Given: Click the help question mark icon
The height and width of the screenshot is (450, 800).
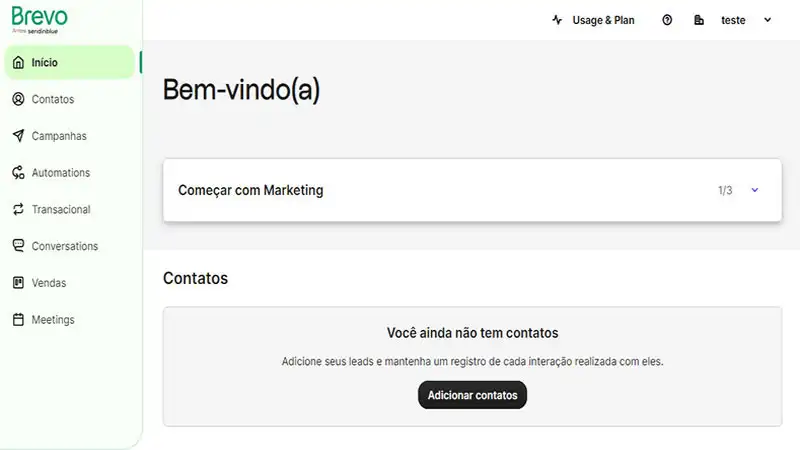Looking at the screenshot, I should pyautogui.click(x=667, y=20).
